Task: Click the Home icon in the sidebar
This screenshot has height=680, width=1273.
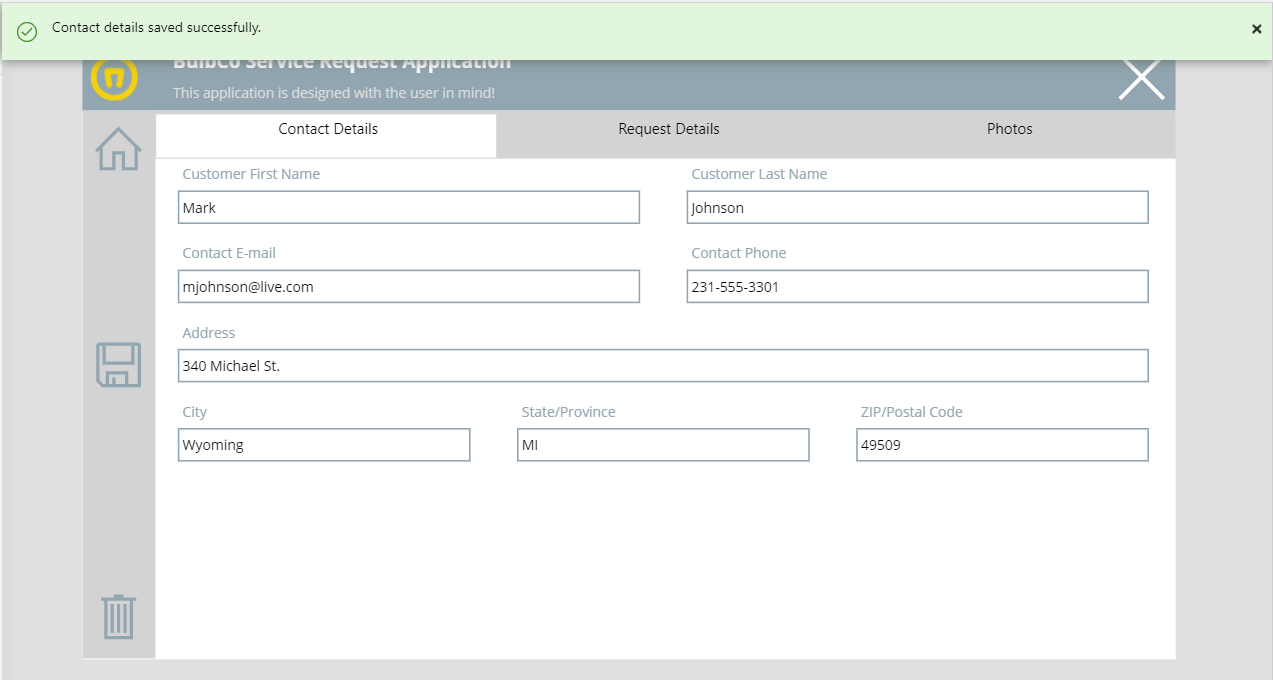Action: (x=117, y=148)
